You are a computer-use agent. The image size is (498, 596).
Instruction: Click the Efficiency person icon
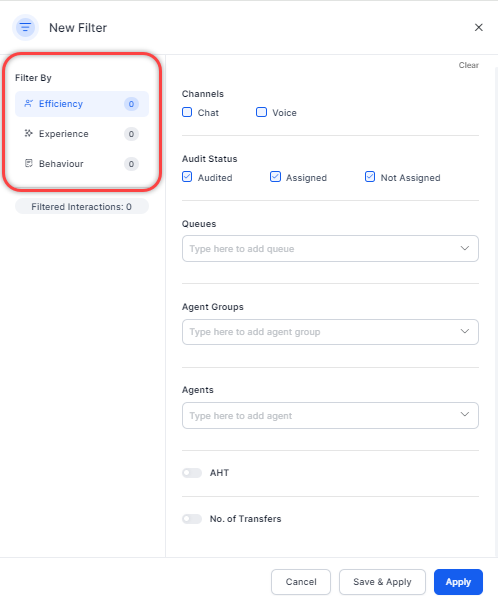29,103
